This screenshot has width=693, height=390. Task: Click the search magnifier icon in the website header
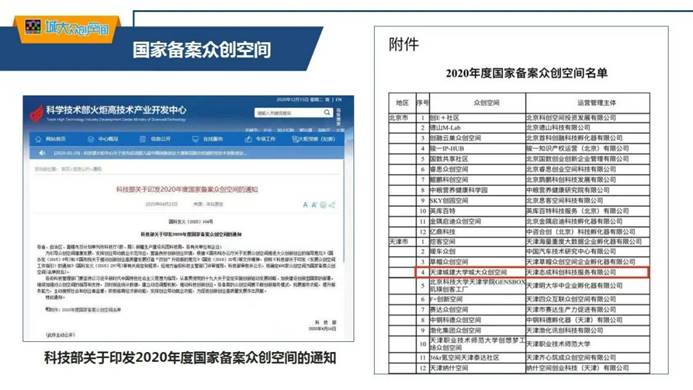tap(327, 113)
